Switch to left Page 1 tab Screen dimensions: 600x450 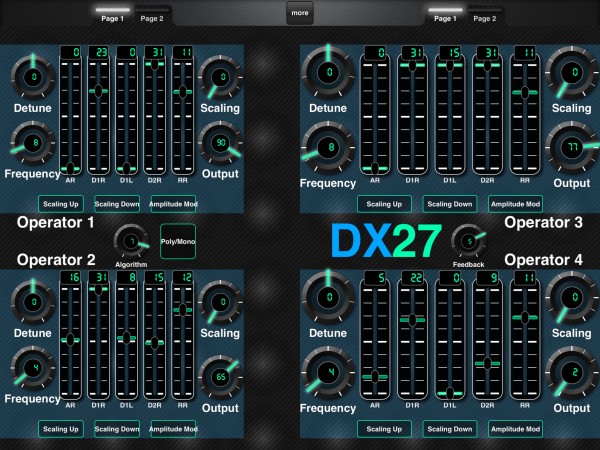[113, 15]
